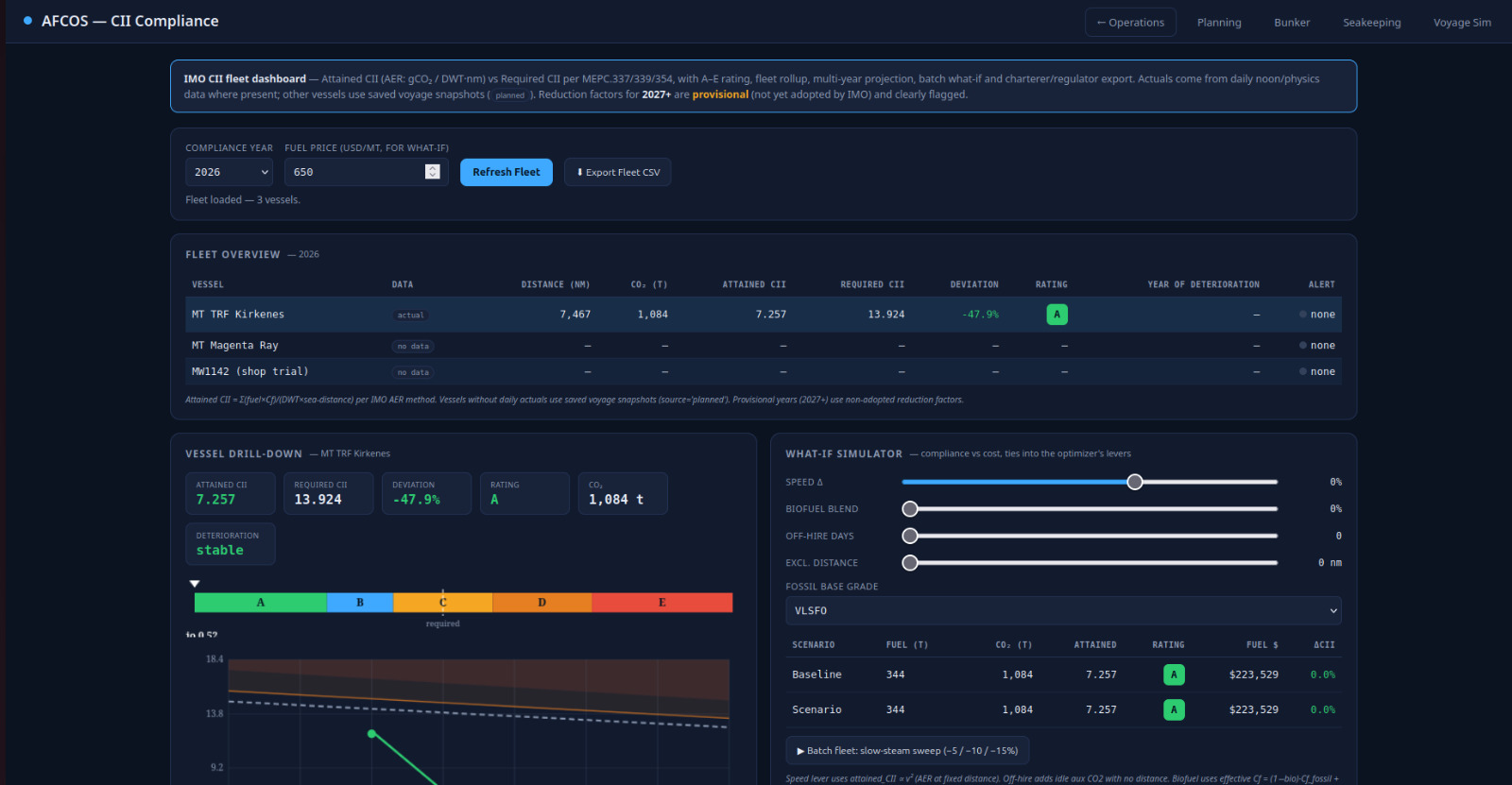The image size is (1512, 785).
Task: Click the Deterioration stable card
Action: click(x=231, y=544)
